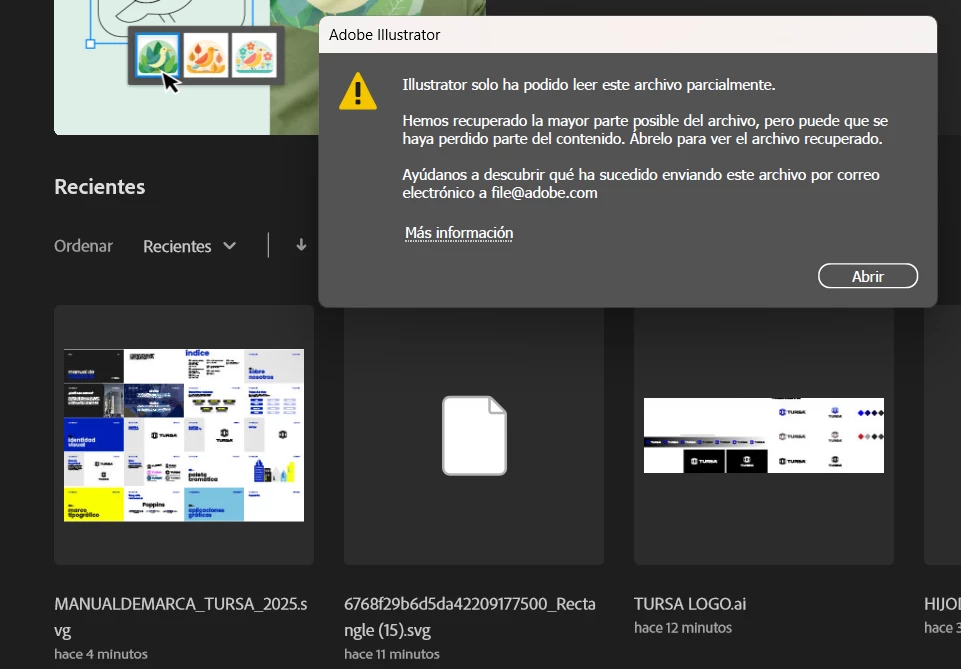Viewport: 961px width, 669px height.
Task: Click the Adobe Illustrator dialog title bar
Action: [x=628, y=35]
